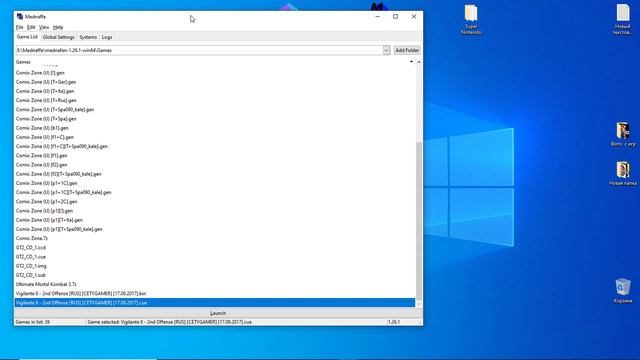Select Comix Zone (U) [T+Ita].gen
Viewport: 640px width, 360px height.
[x=215, y=91]
